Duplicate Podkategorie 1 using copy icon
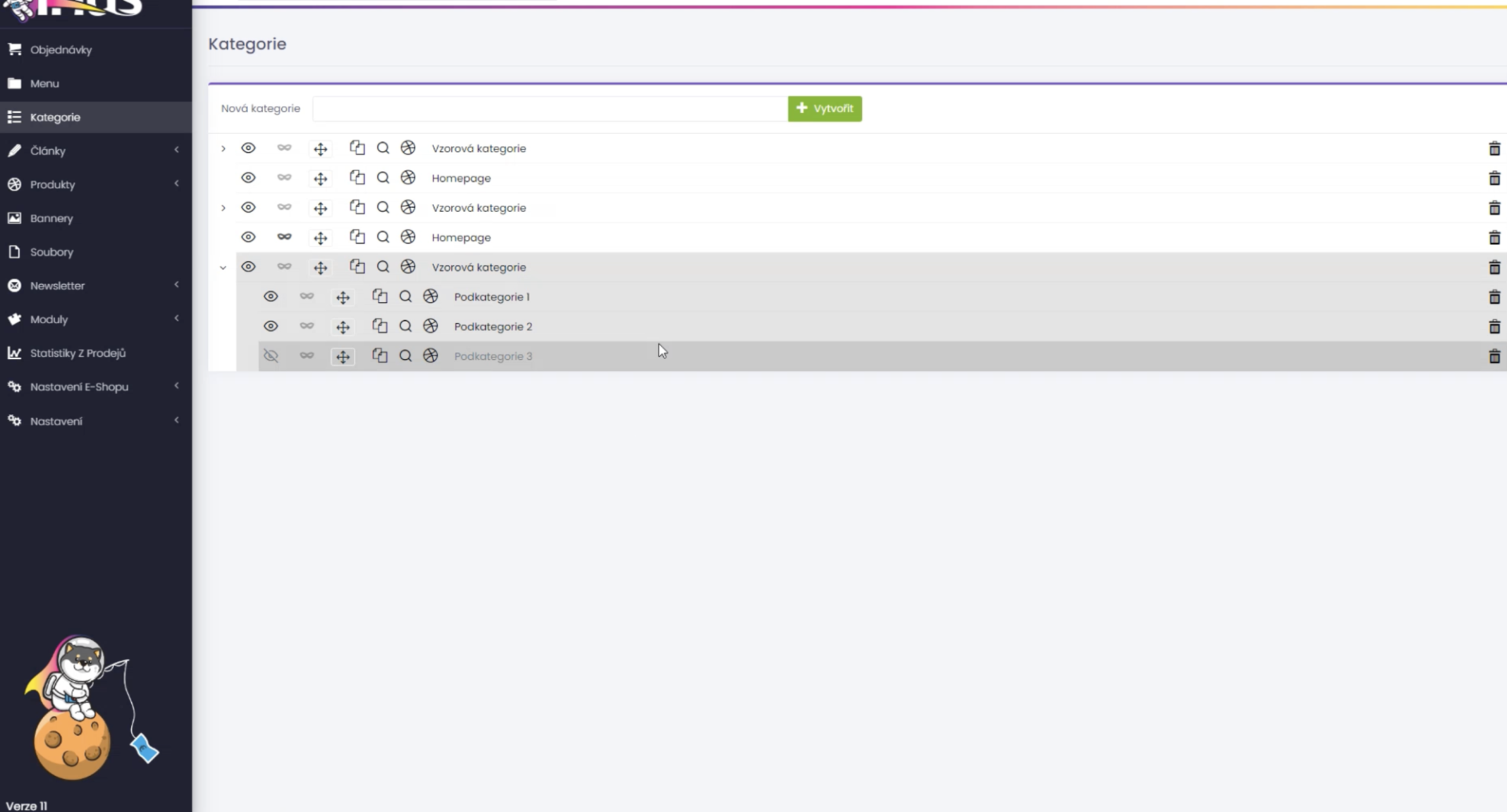Image resolution: width=1507 pixels, height=812 pixels. coord(380,296)
